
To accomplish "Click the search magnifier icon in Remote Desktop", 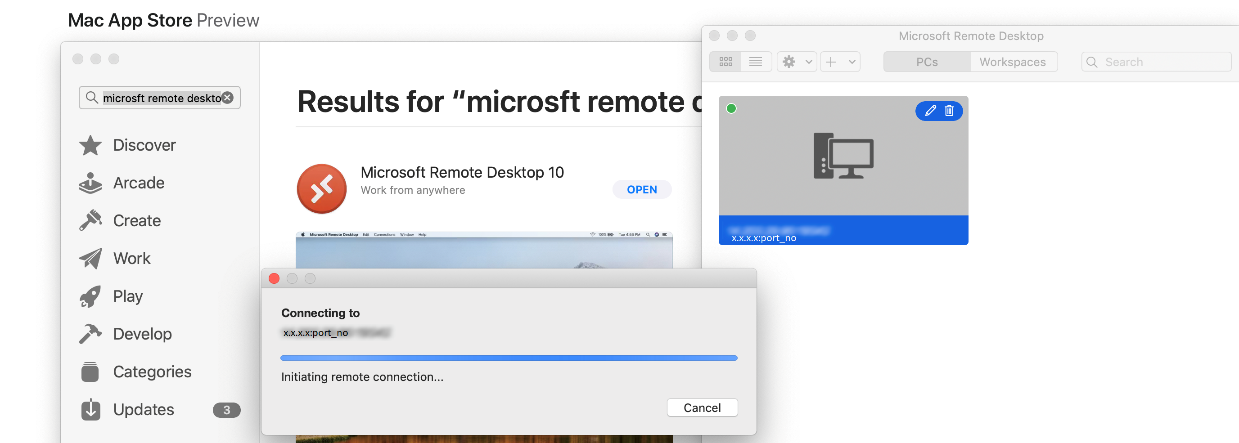I will [1094, 62].
